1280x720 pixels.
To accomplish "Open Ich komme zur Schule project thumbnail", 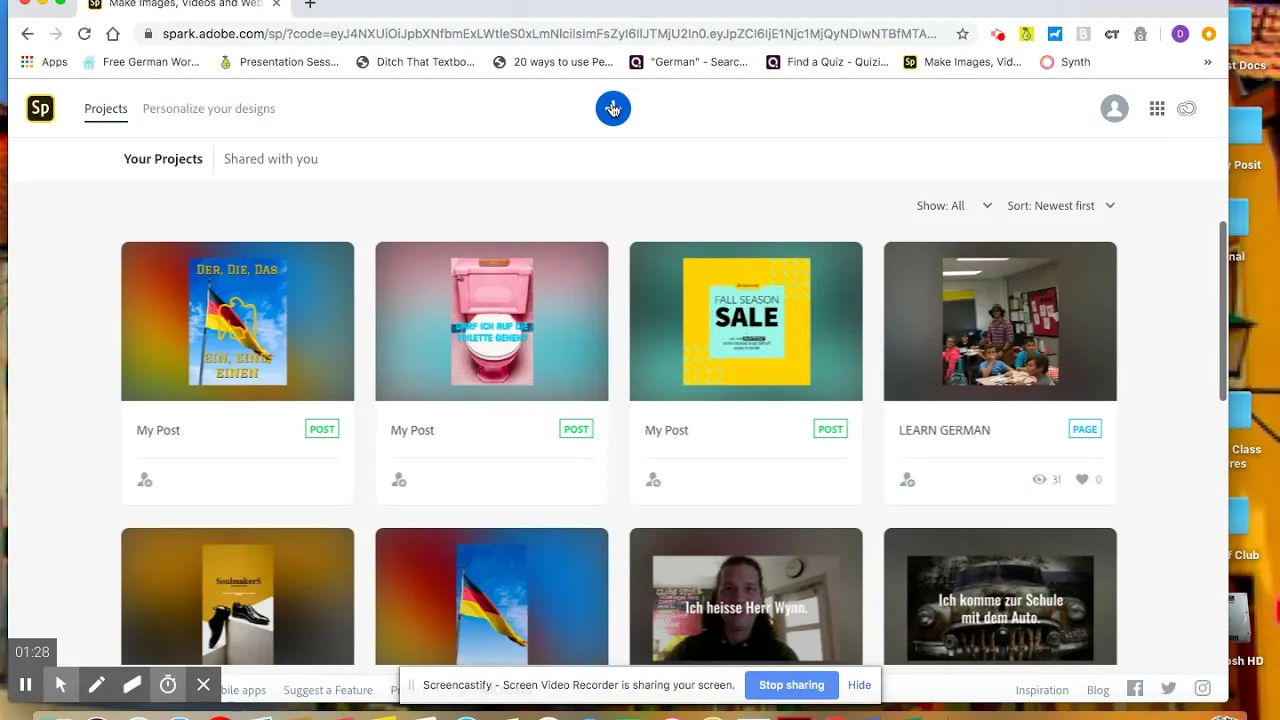I will (1000, 596).
